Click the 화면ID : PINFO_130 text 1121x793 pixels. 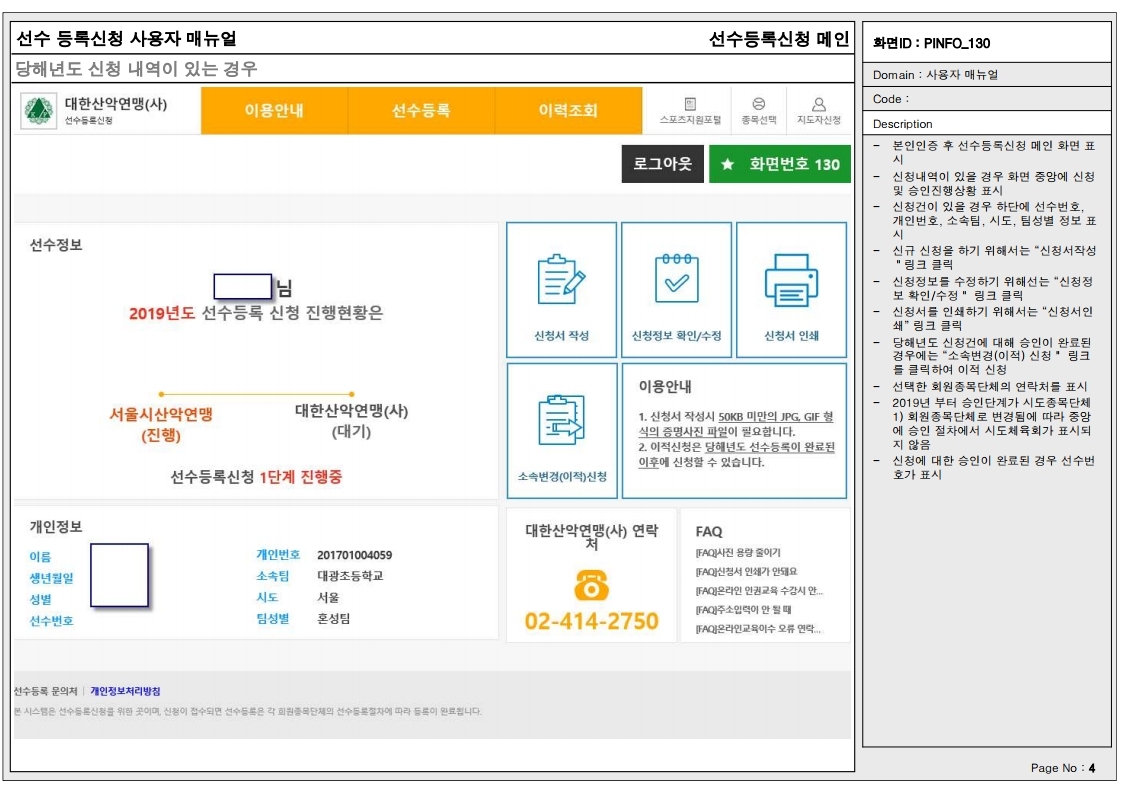click(932, 43)
